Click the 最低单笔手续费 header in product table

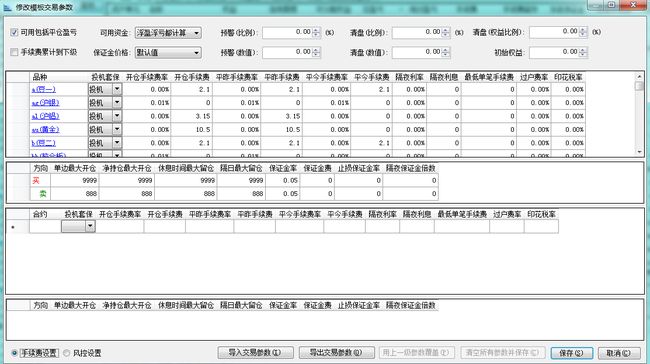[489, 77]
